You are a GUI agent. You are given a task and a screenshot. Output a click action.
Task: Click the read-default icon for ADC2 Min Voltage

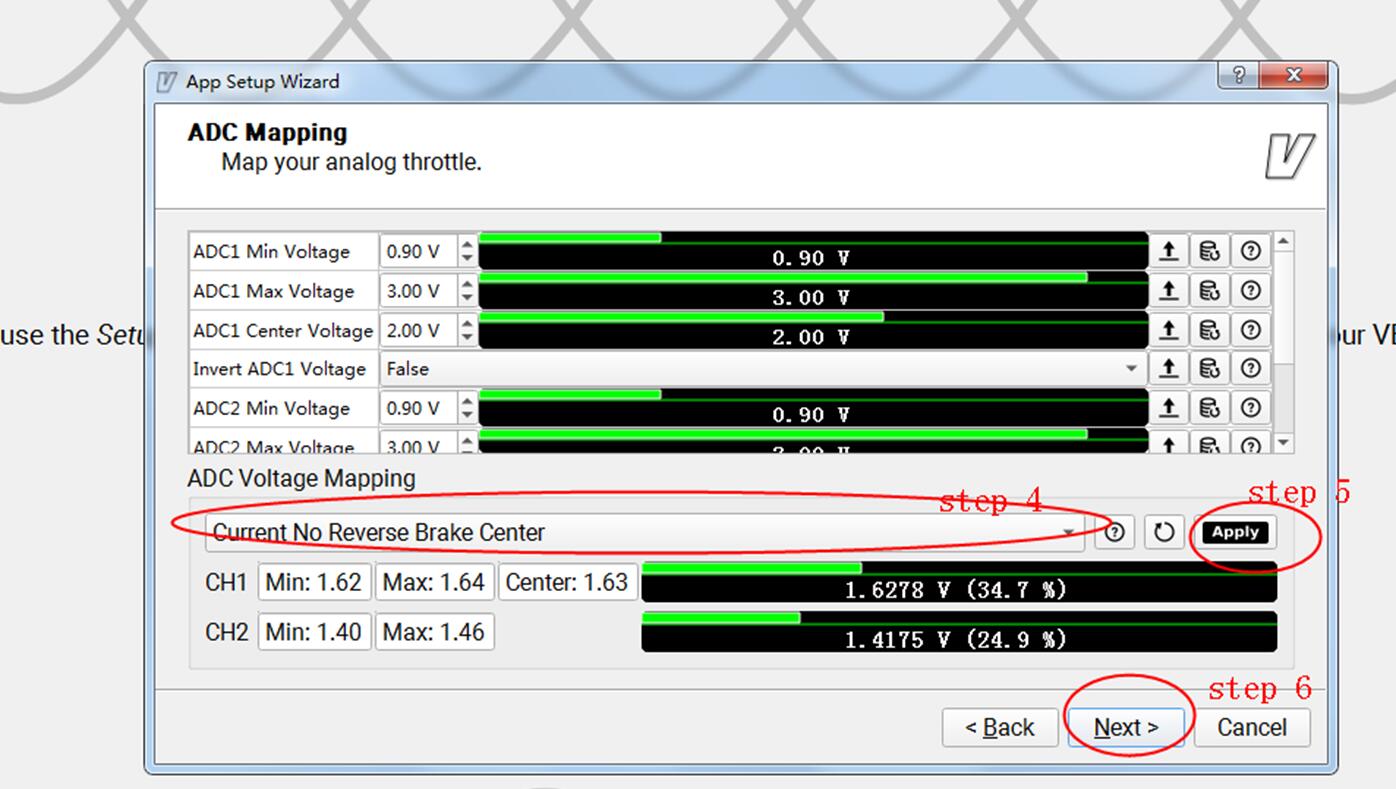click(x=1209, y=408)
